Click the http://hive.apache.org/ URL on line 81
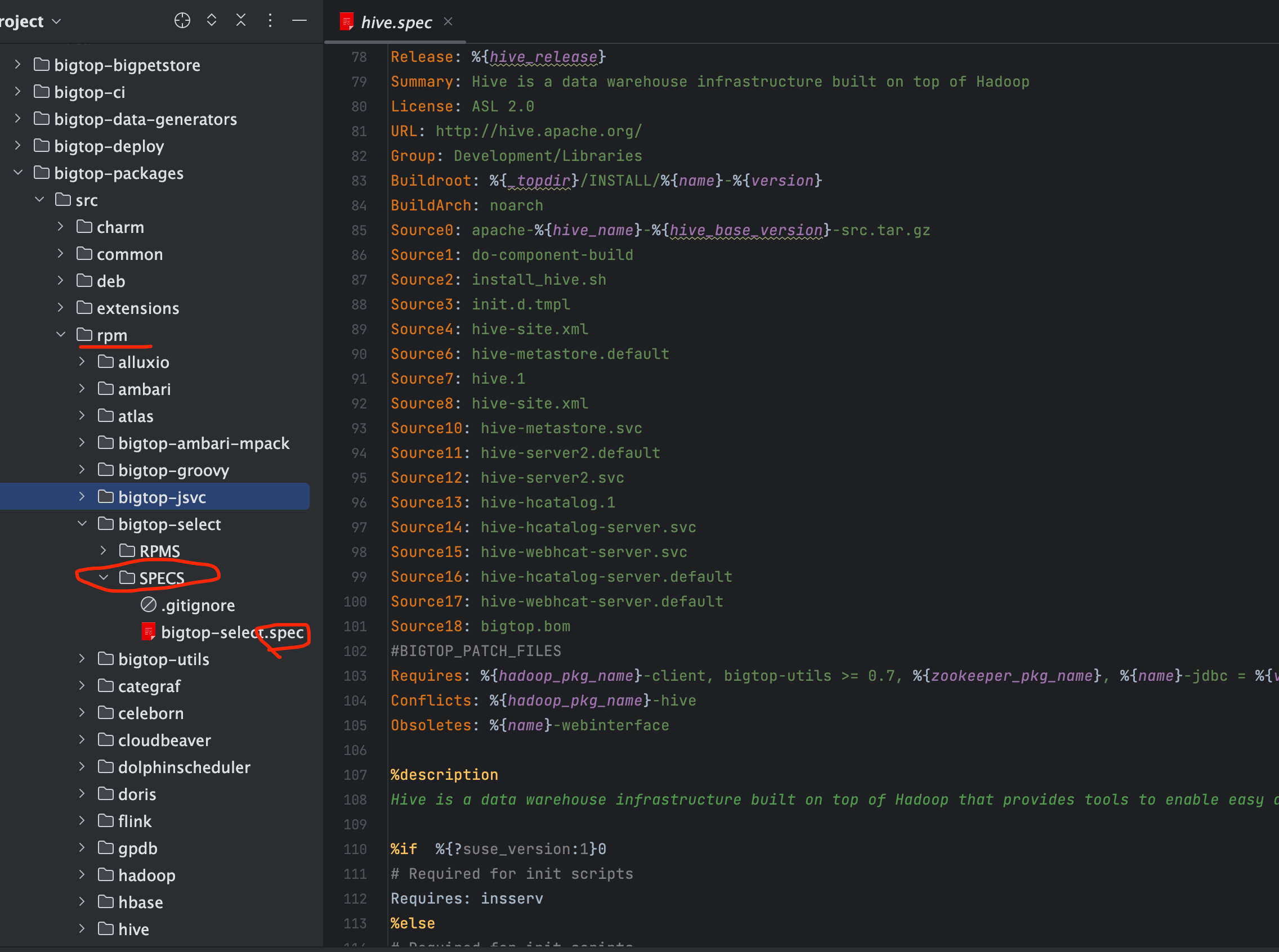This screenshot has width=1279, height=952. point(539,132)
